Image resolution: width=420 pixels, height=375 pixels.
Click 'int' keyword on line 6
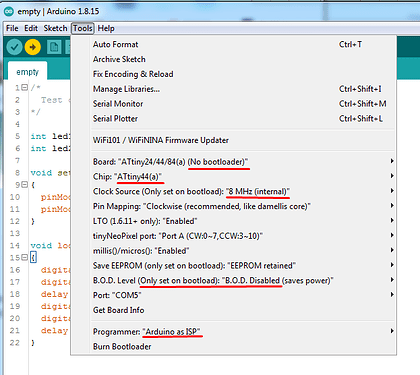tap(38, 148)
